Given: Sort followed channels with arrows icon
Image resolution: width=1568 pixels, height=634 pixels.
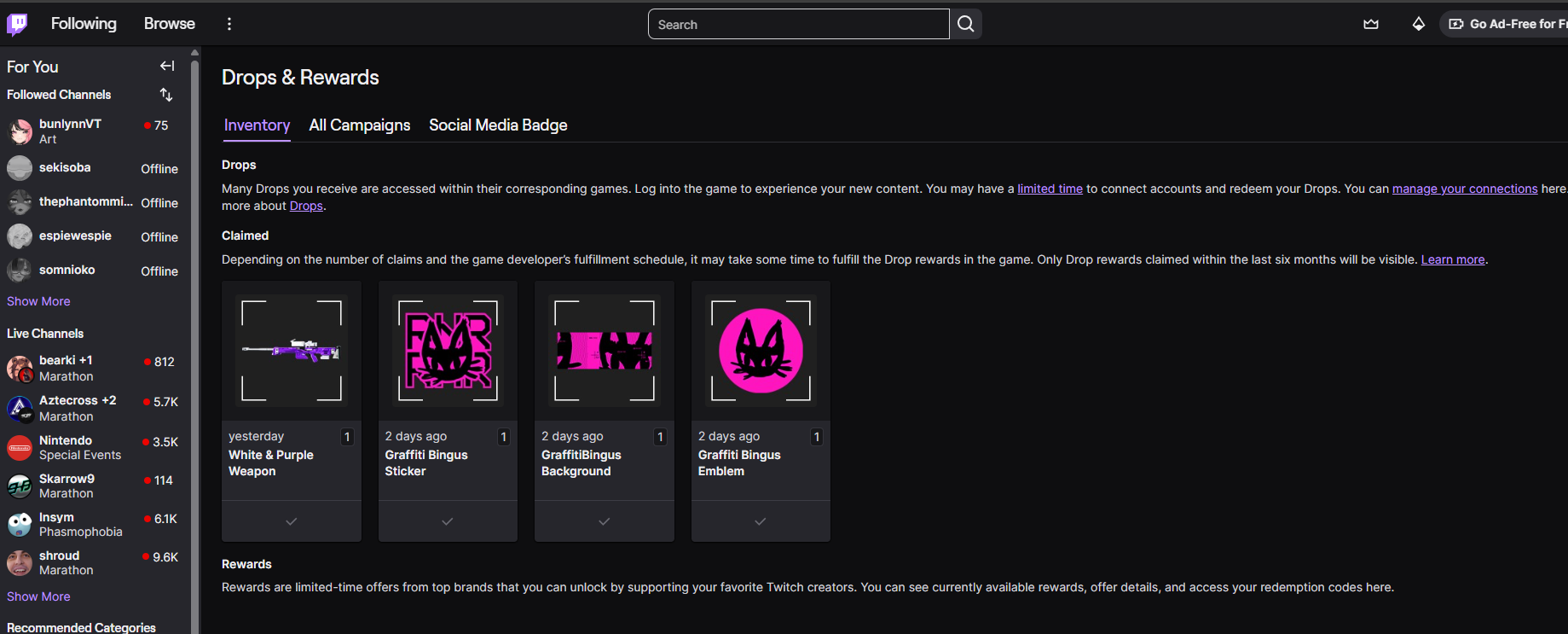Looking at the screenshot, I should (x=166, y=95).
